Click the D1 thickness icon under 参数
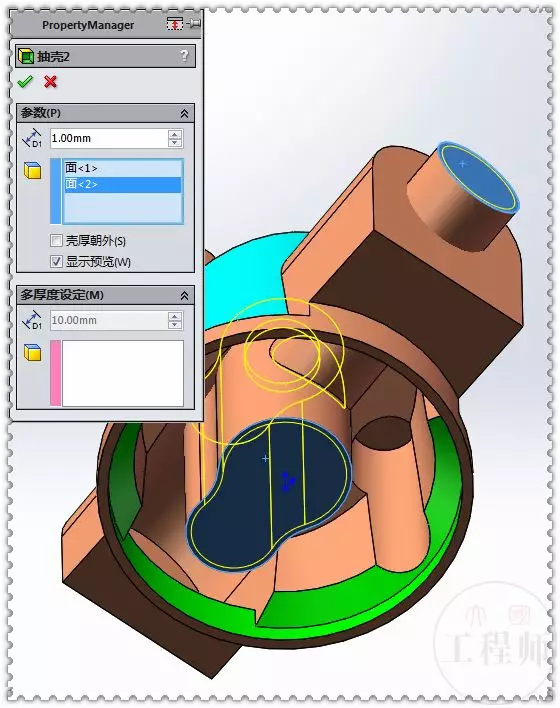Viewport: 560px width, 708px height. point(32,138)
